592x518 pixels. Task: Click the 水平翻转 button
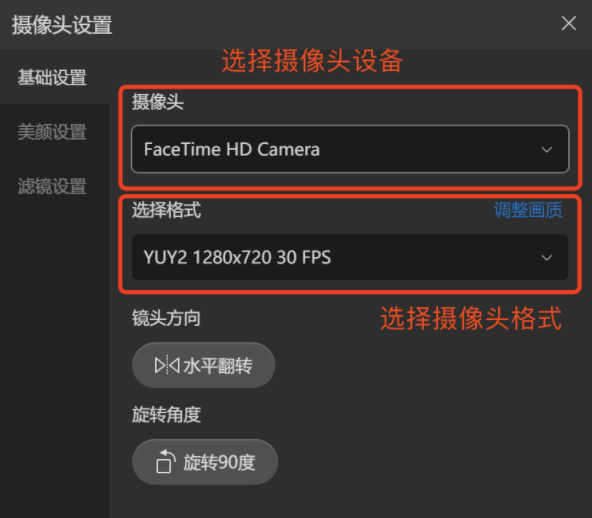click(204, 365)
